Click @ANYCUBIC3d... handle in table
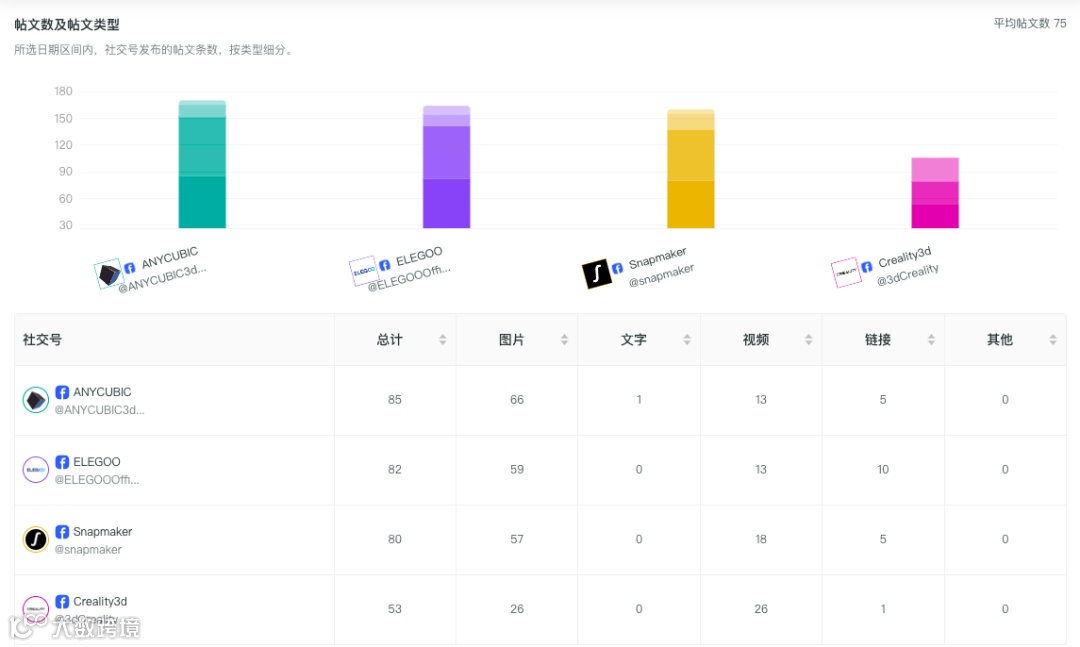The width and height of the screenshot is (1080, 647). [99, 410]
